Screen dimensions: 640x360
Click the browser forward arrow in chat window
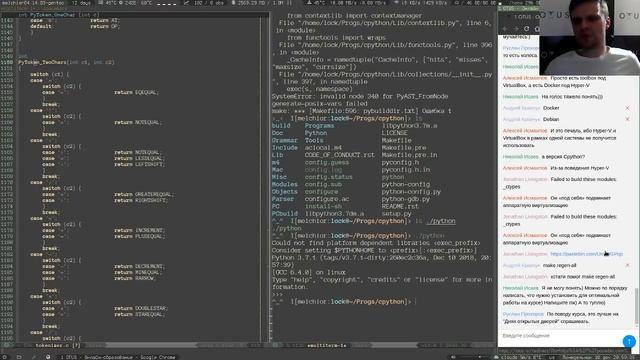click(516, 29)
